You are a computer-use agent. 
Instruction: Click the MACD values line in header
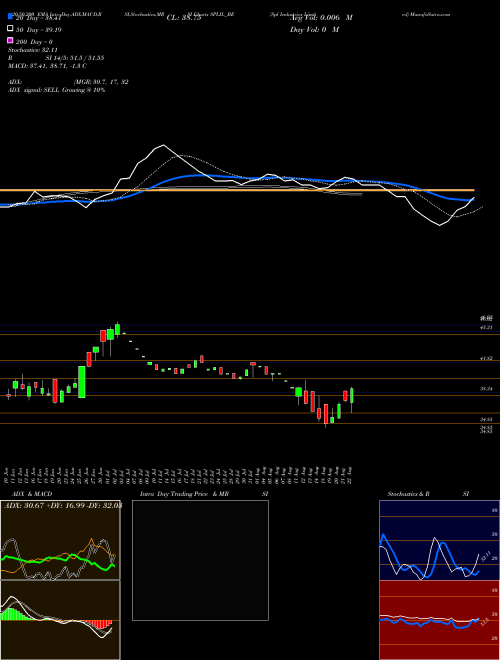tap(47, 66)
